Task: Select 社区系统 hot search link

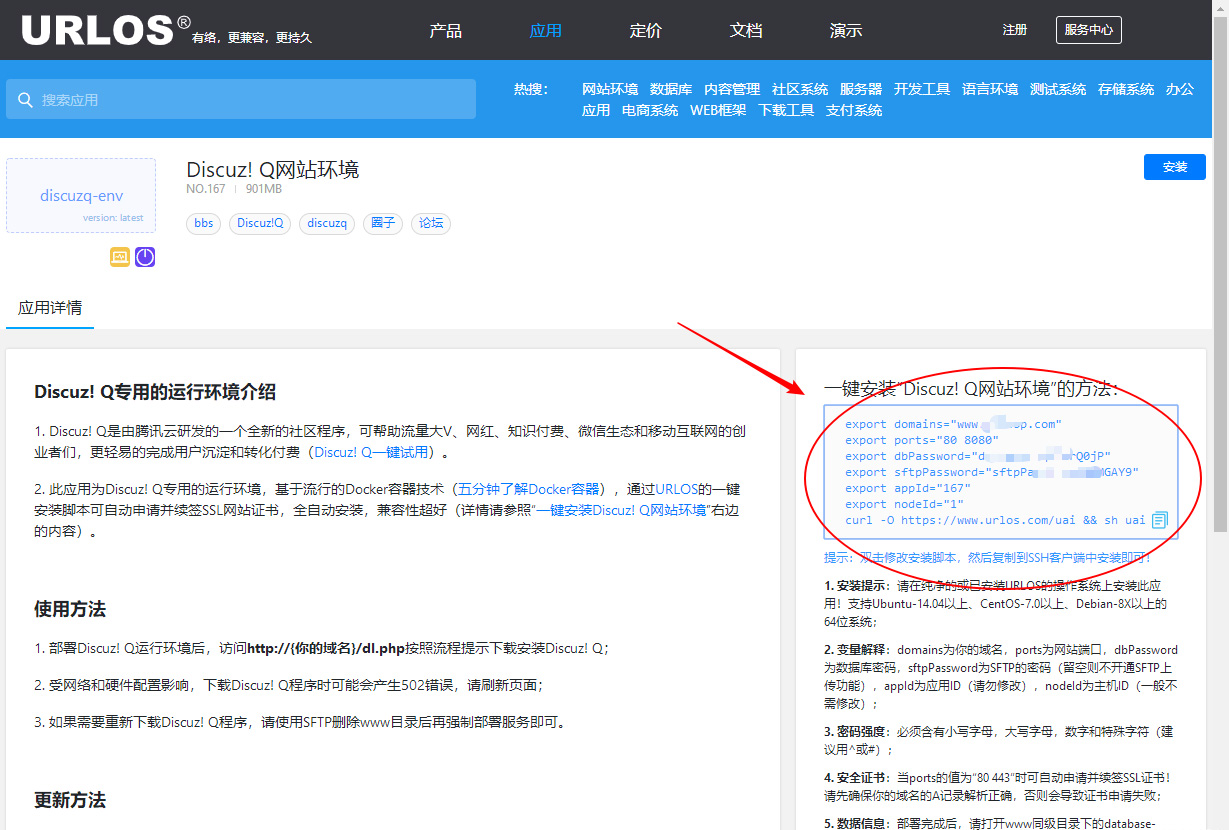Action: (800, 89)
